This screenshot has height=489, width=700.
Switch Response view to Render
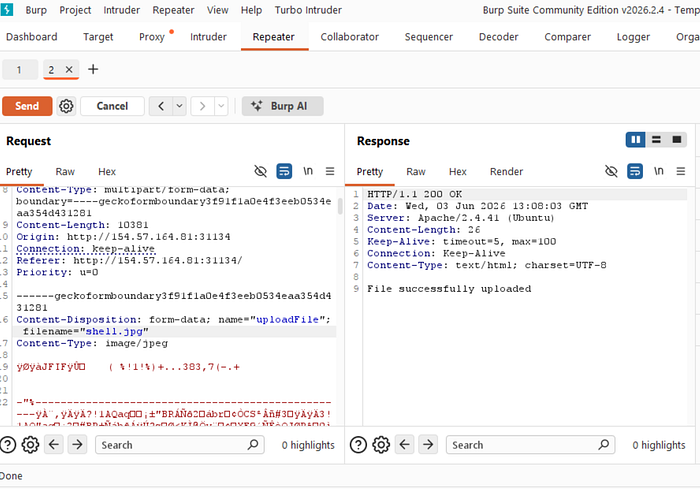506,171
